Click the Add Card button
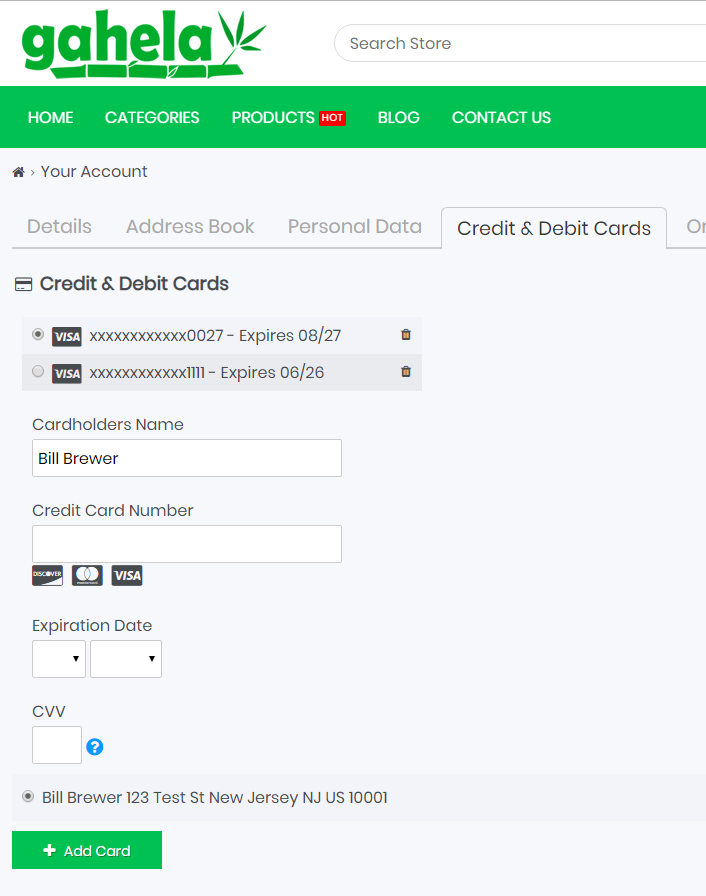Screen dimensions: 706x896 pos(87,850)
